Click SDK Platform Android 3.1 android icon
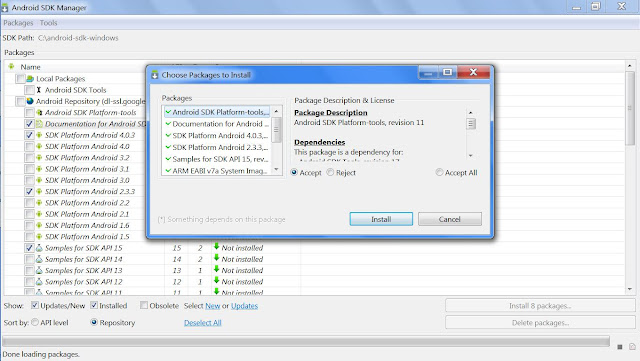This screenshot has height=361, width=640. [x=39, y=169]
